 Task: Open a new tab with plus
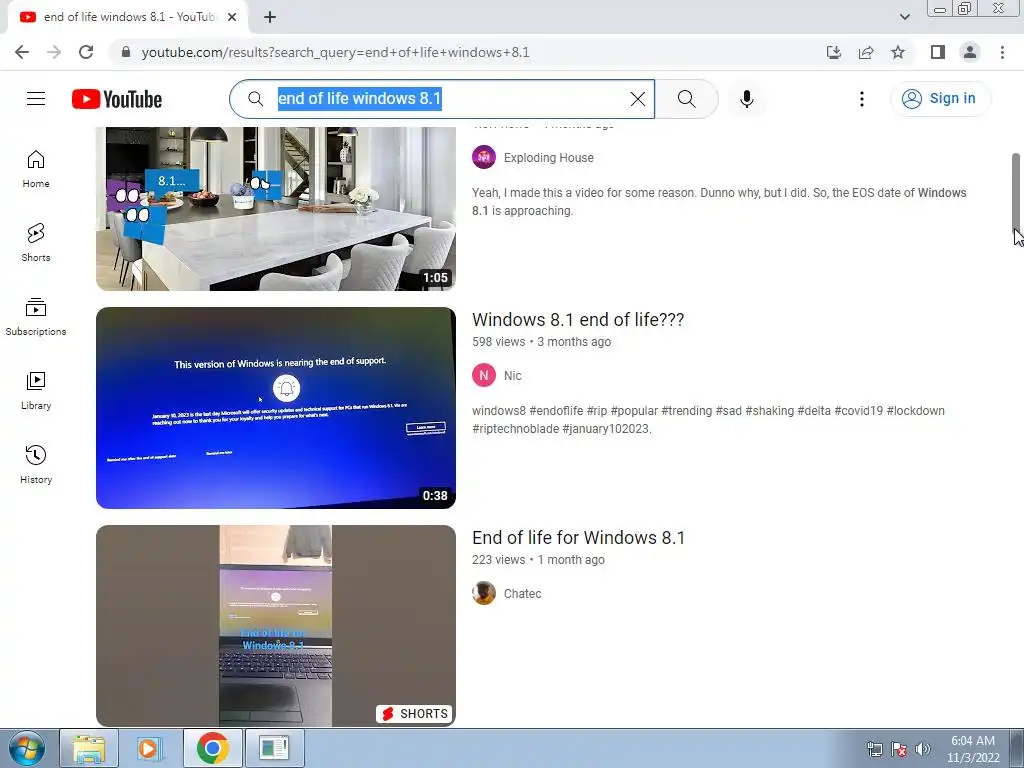270,17
